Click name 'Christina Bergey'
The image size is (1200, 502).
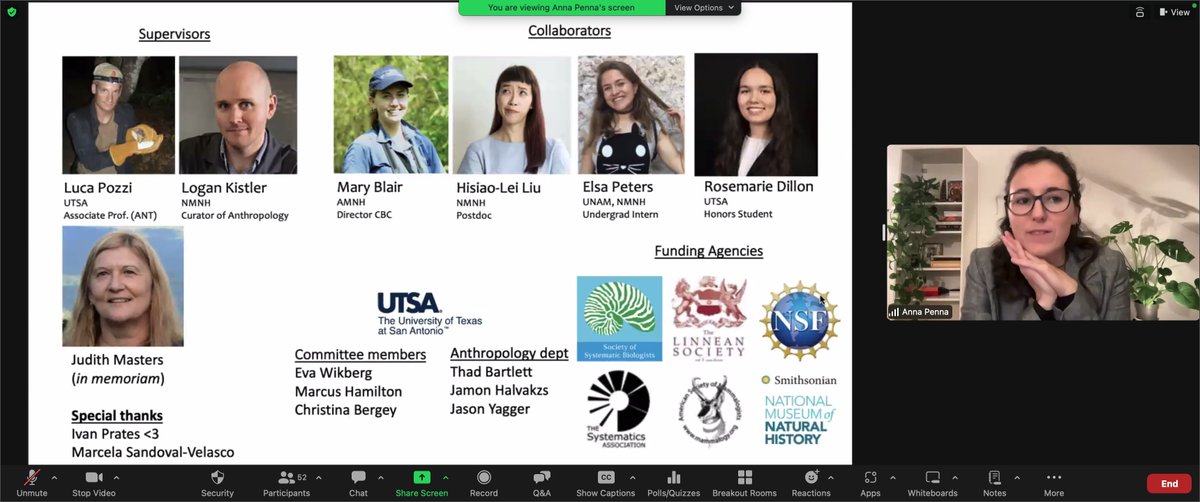345,410
